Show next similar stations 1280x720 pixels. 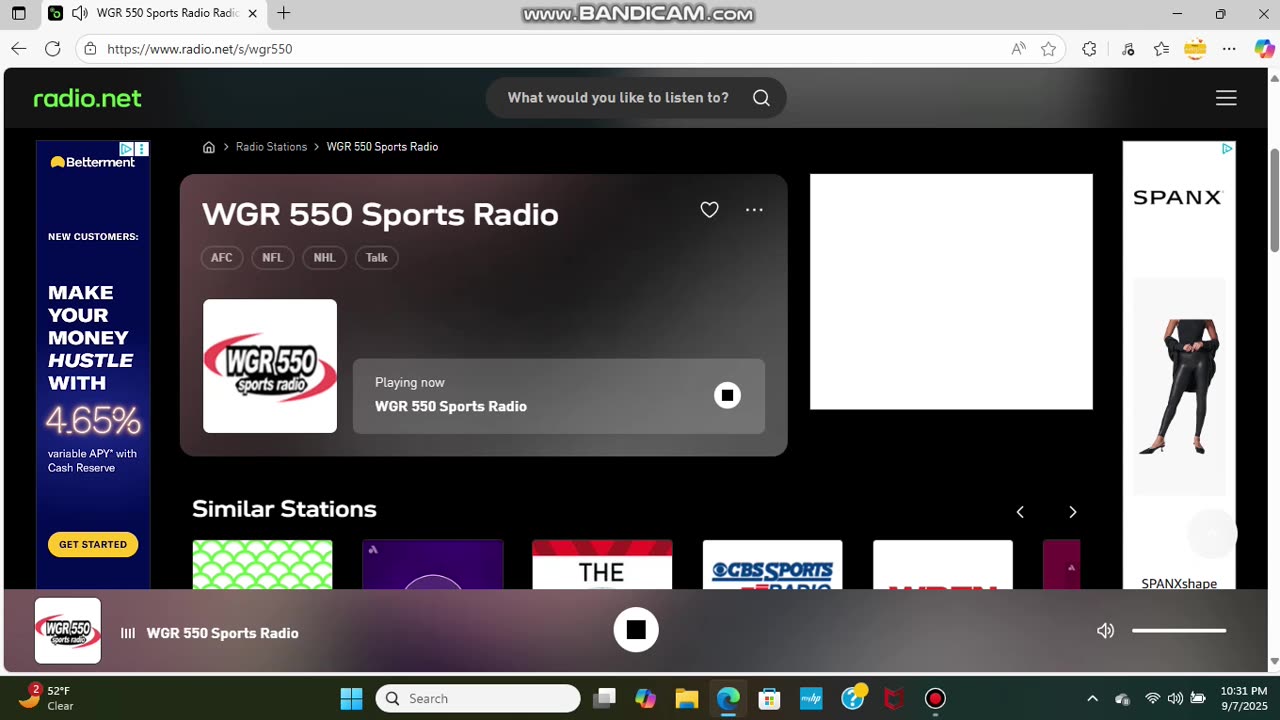1072,512
